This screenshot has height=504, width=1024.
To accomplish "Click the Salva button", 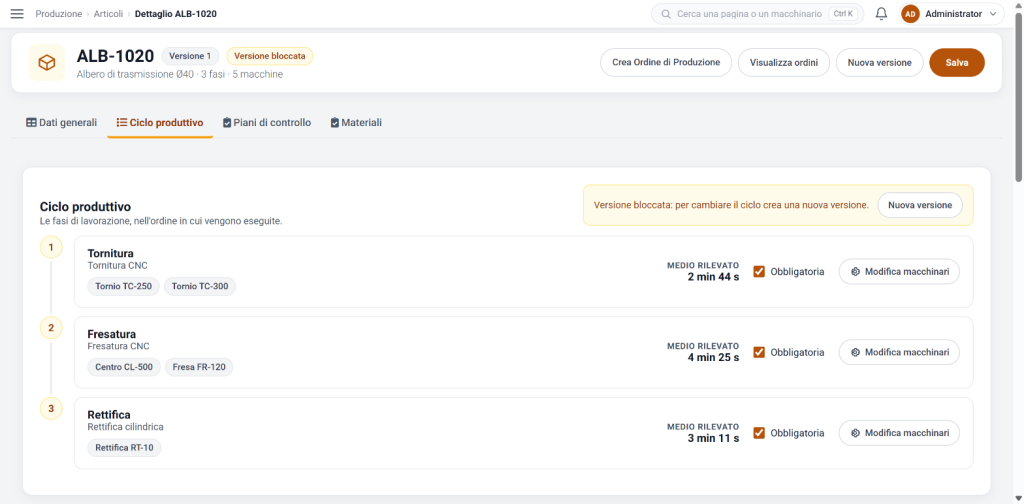I will pos(957,63).
